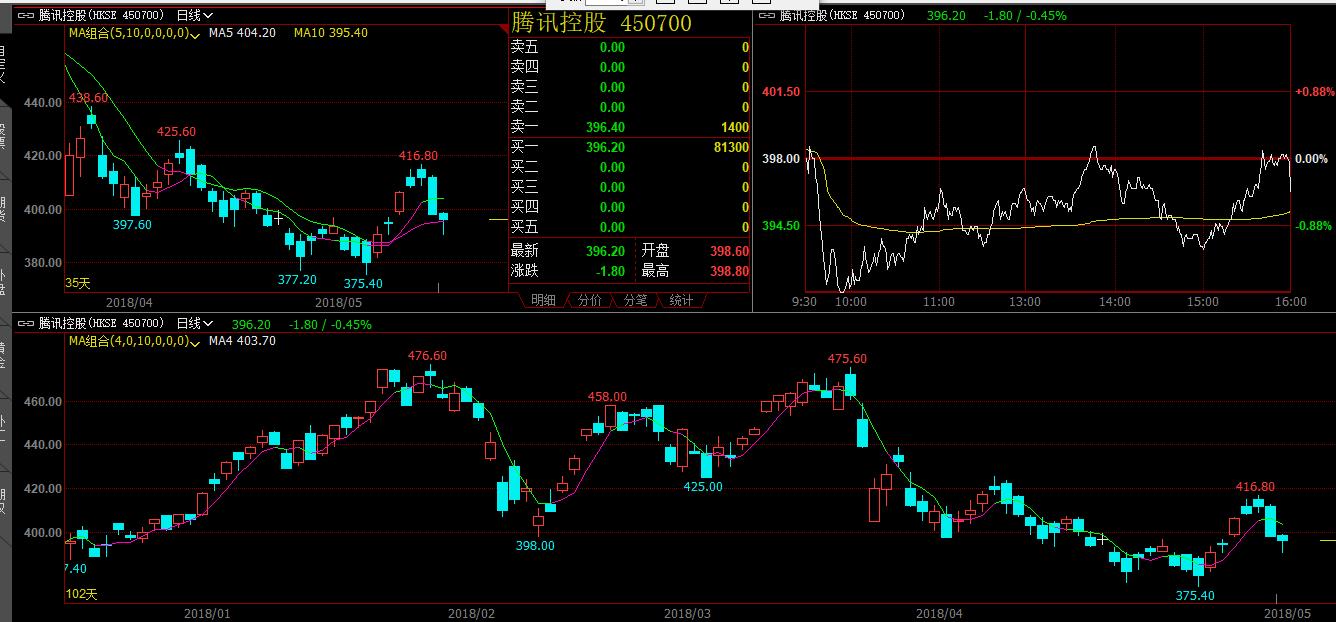This screenshot has height=622, width=1336.
Task: Click the 425.00 low label in bottom chart
Action: pos(702,487)
